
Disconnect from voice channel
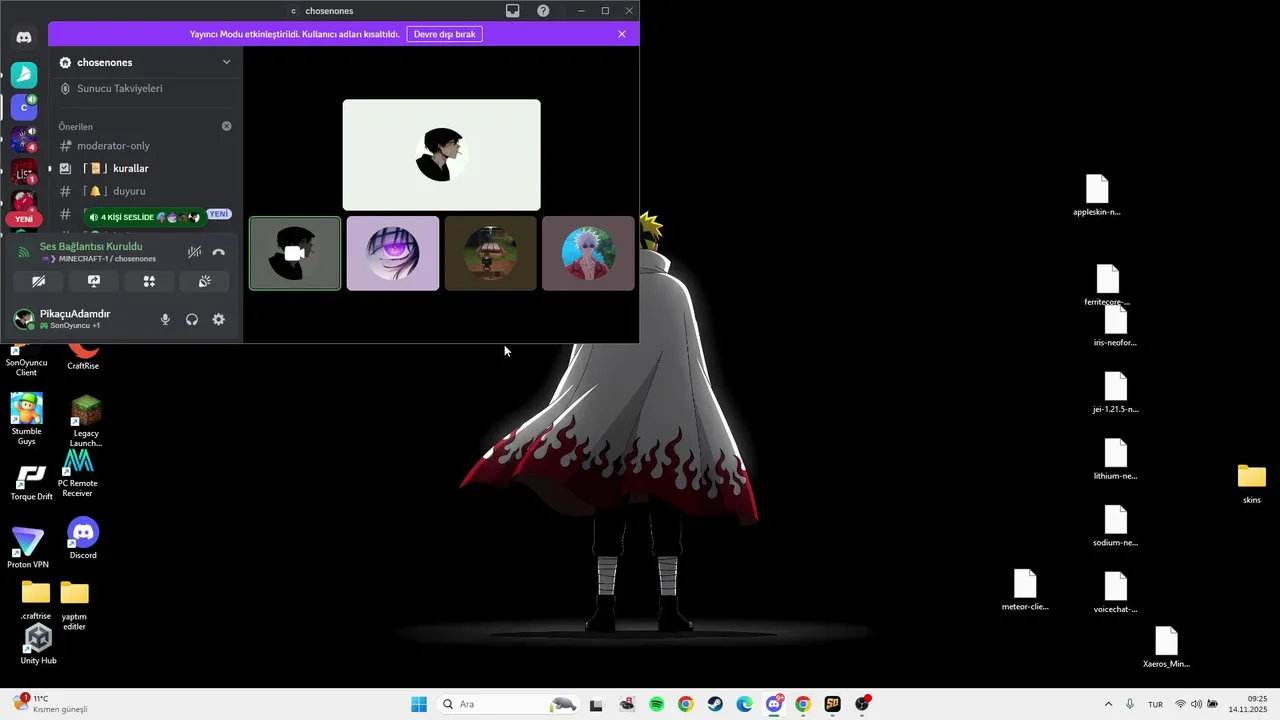pyautogui.click(x=219, y=252)
